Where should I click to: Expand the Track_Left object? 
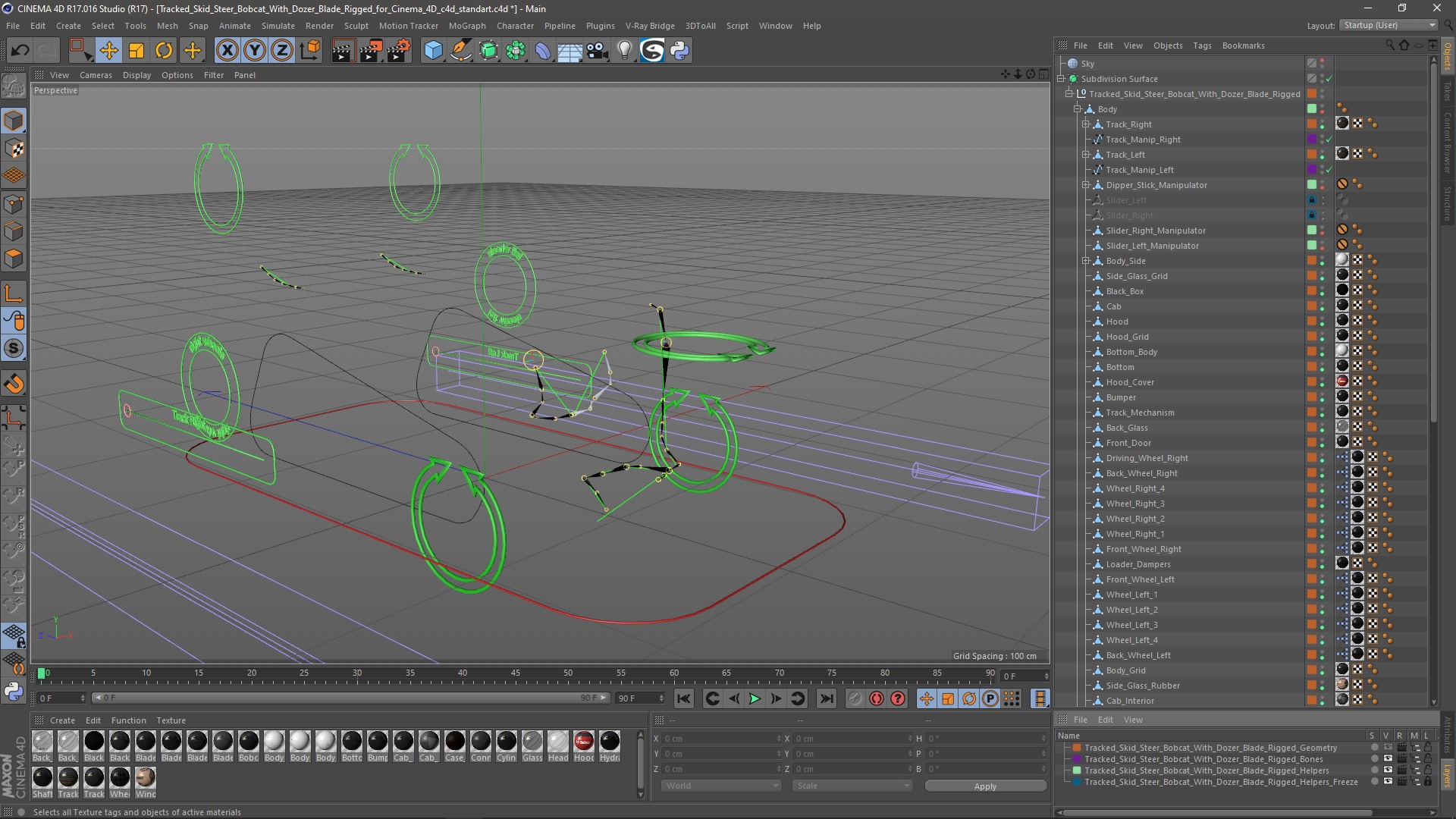click(1085, 155)
